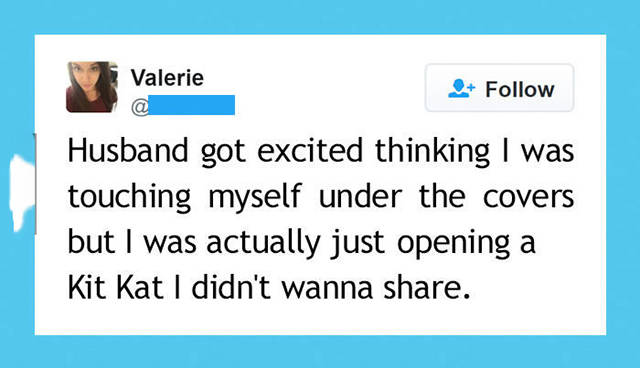
Task: Click the word "wanna" in the tweet
Action: pos(327,289)
